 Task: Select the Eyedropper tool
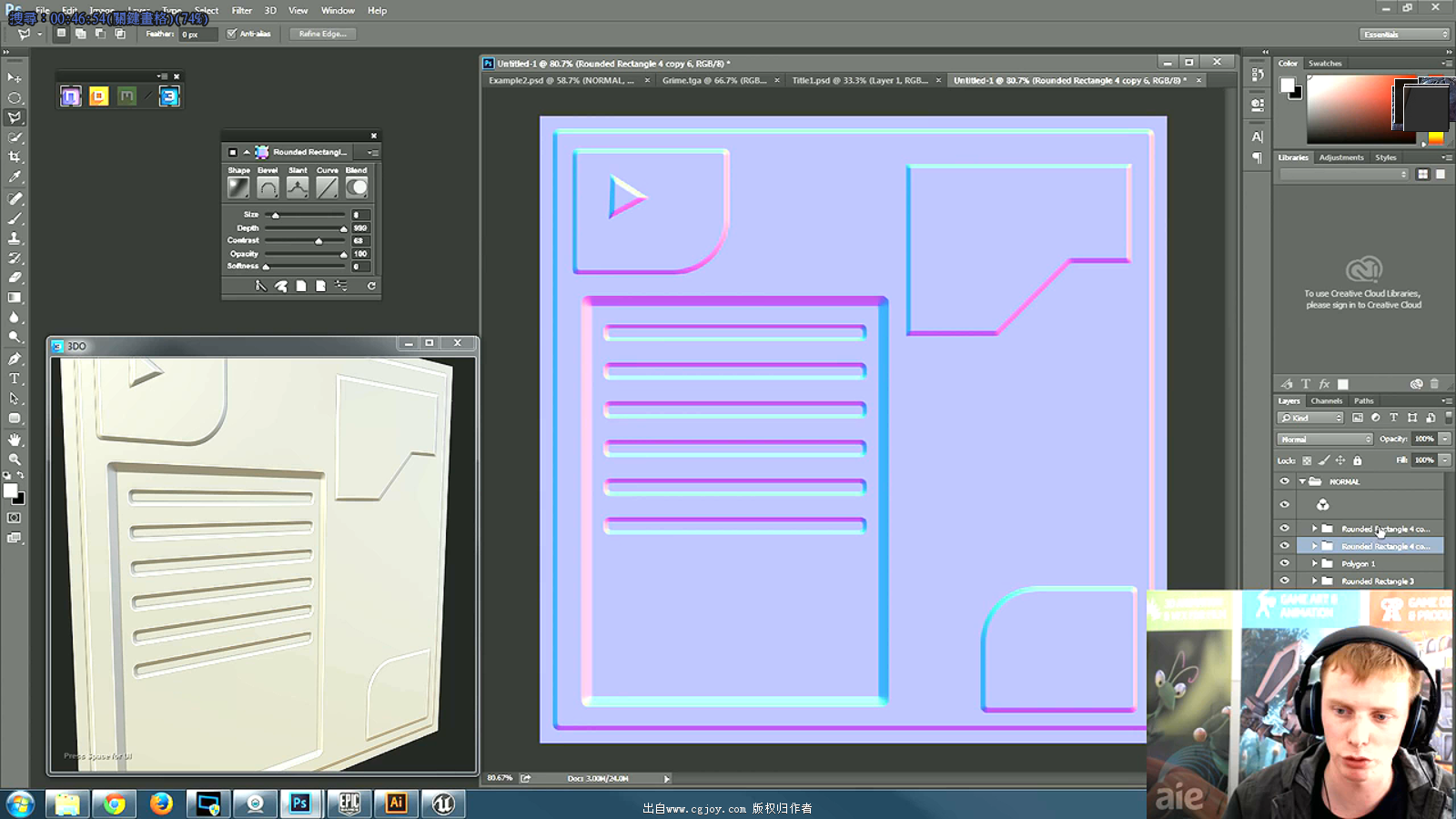pos(15,177)
